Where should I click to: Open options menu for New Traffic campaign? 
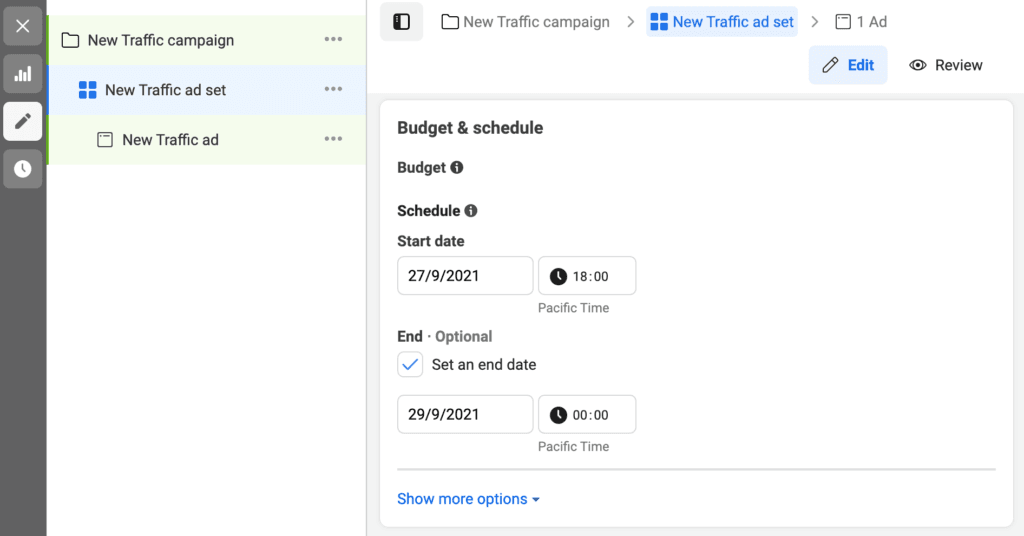[x=333, y=40]
